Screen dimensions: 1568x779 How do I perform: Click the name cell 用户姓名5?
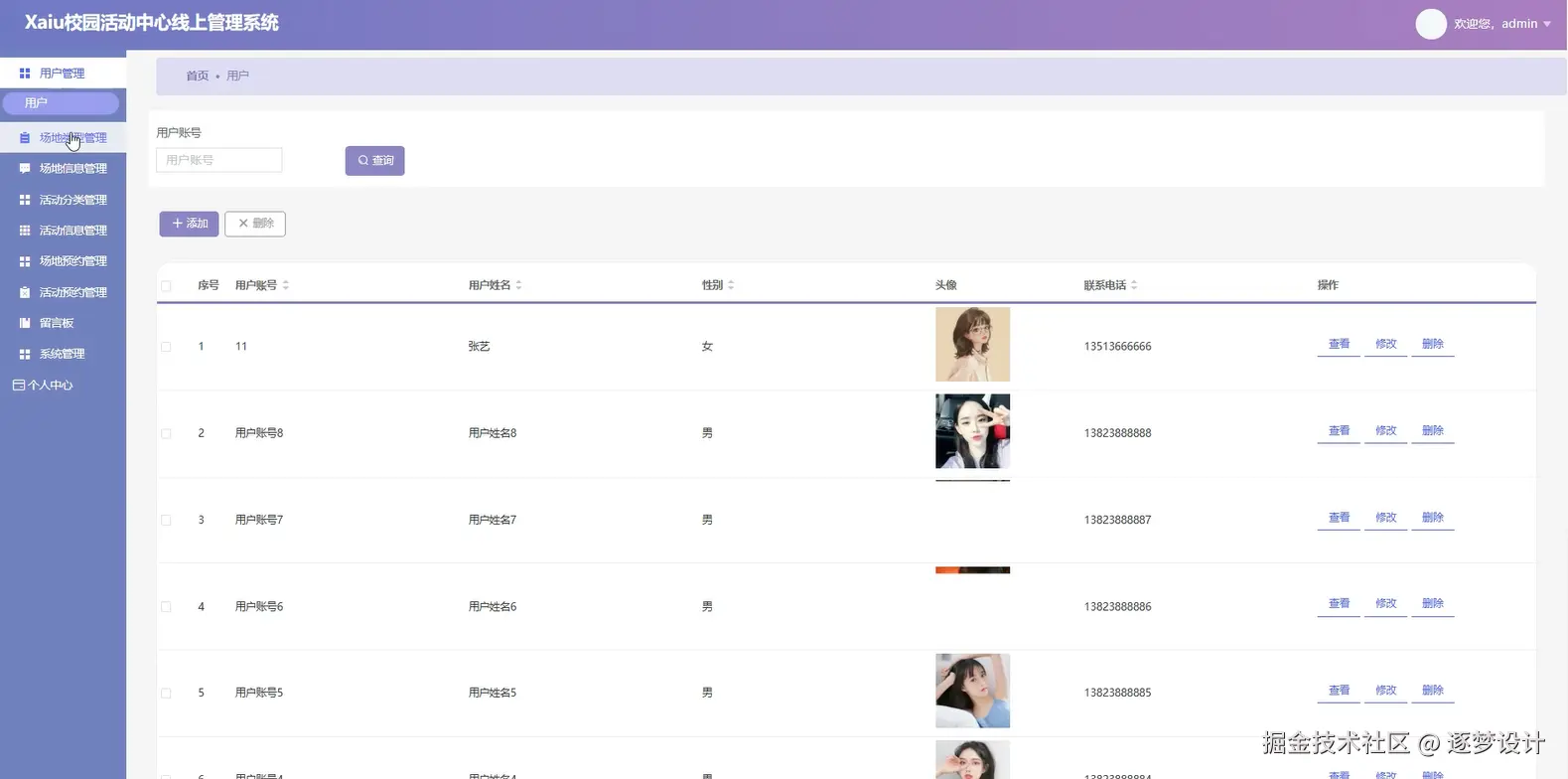click(493, 693)
